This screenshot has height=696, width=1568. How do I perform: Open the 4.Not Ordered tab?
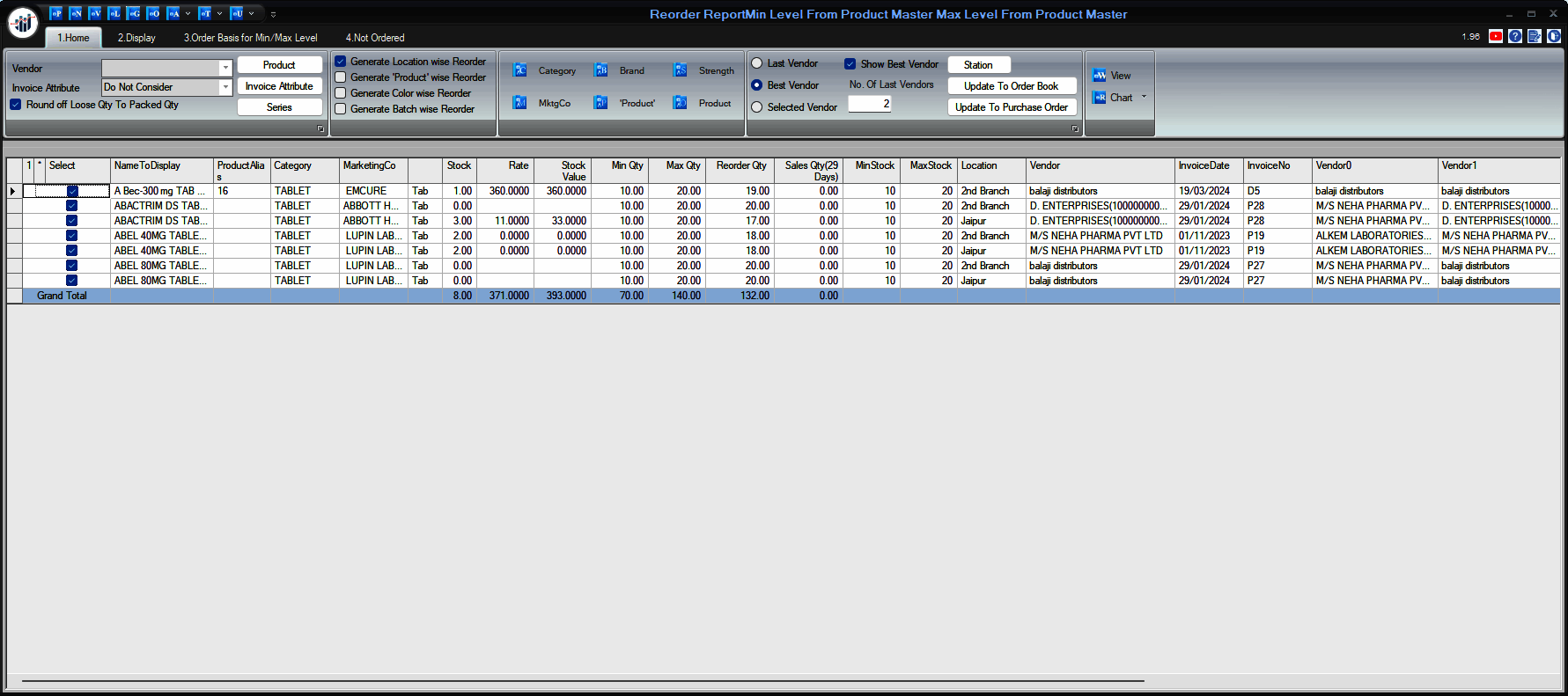375,38
